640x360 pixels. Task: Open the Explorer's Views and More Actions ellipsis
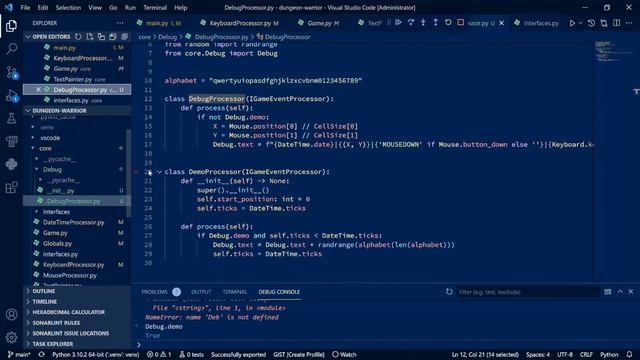[x=120, y=23]
